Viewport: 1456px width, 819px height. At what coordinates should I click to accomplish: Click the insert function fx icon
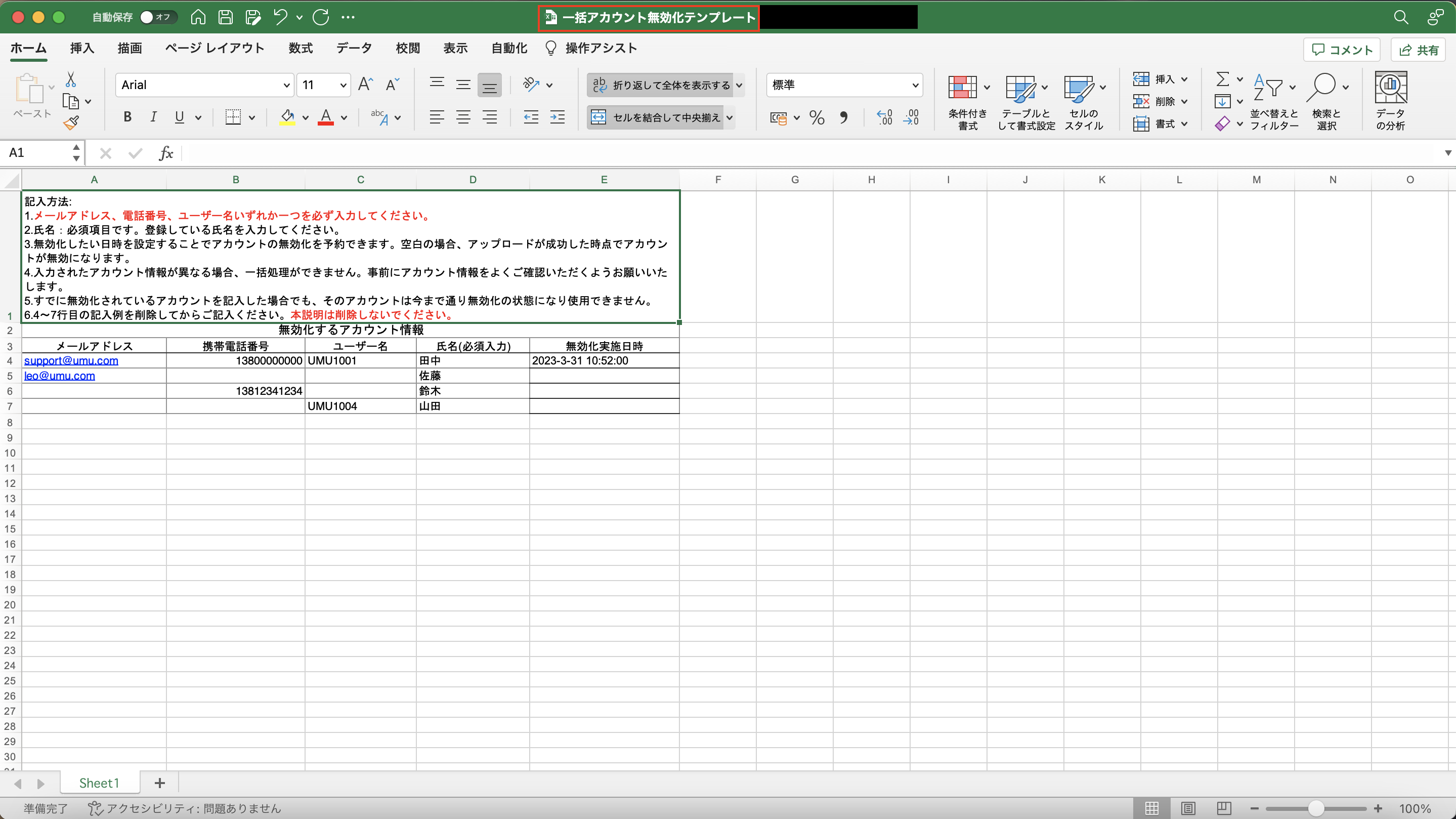(165, 153)
